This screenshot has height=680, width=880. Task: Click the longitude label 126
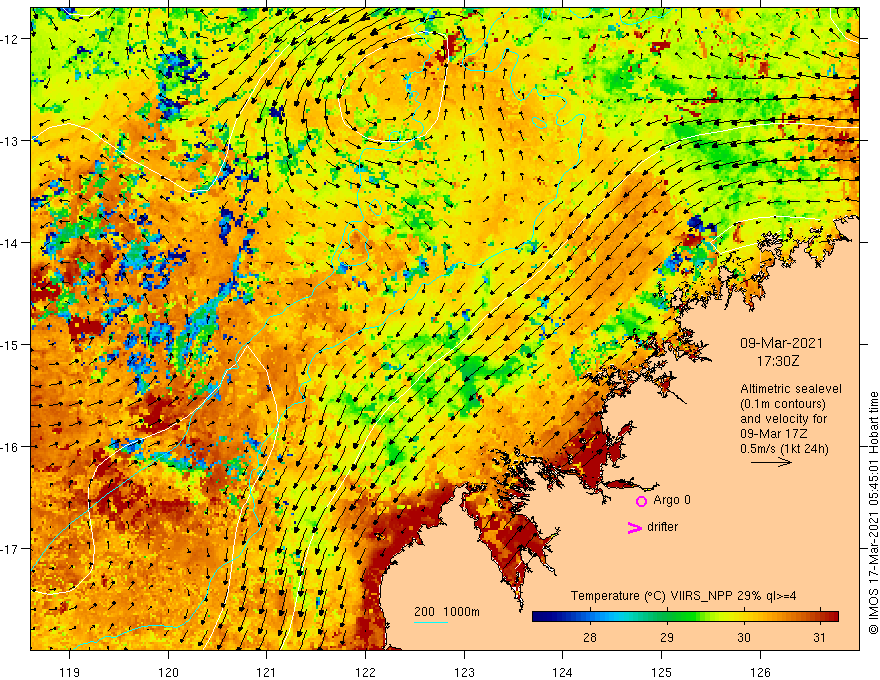point(760,672)
